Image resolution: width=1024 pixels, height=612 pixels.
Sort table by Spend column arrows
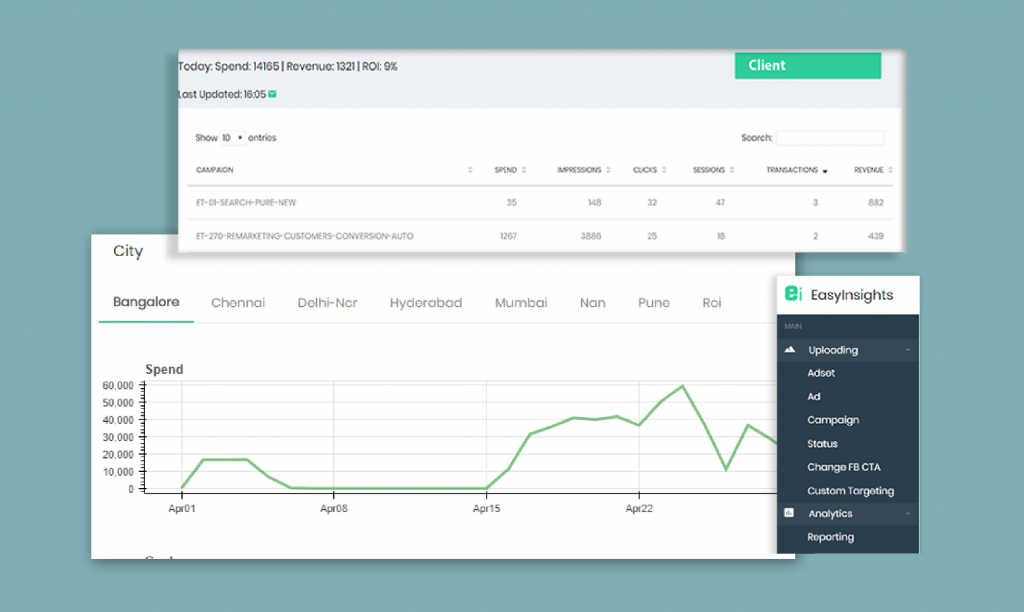(x=524, y=170)
